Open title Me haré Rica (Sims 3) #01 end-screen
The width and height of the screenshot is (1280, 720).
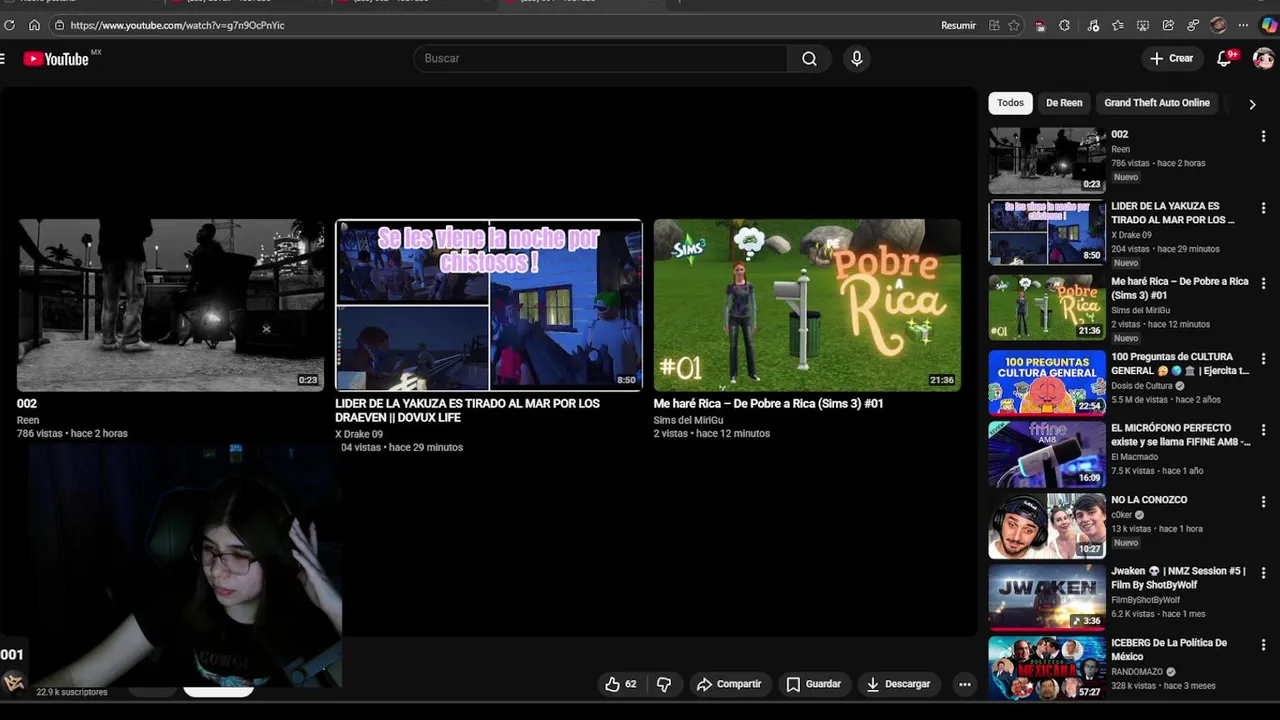click(x=768, y=404)
